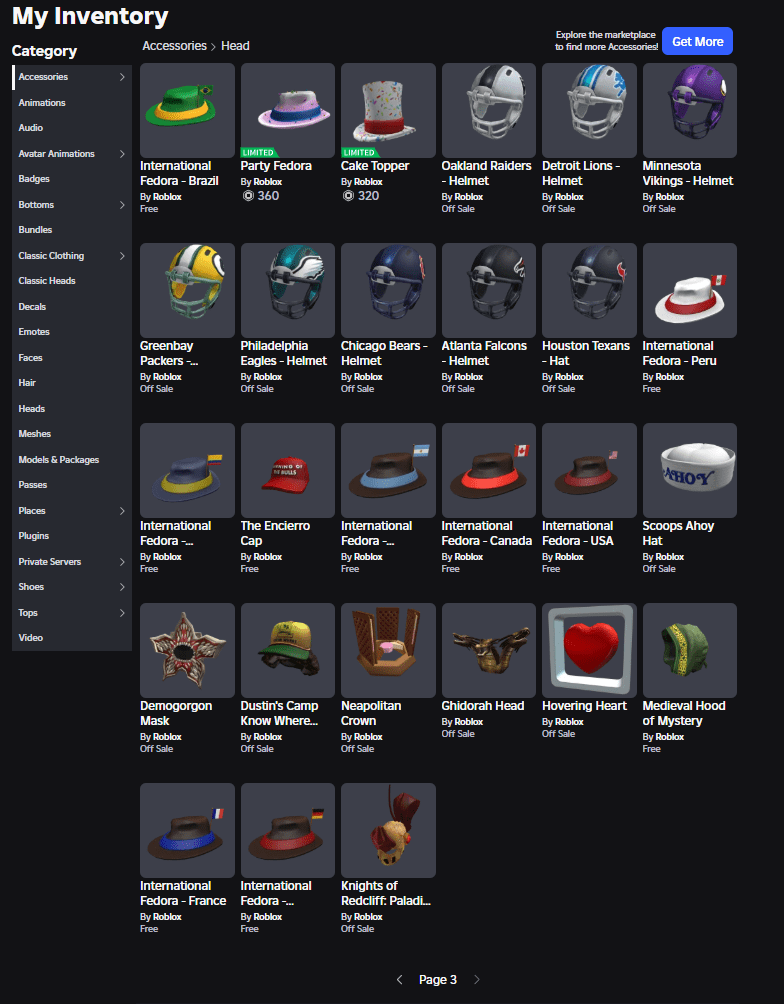Go to the previous inventory page arrow
The height and width of the screenshot is (1004, 784).
pos(400,980)
